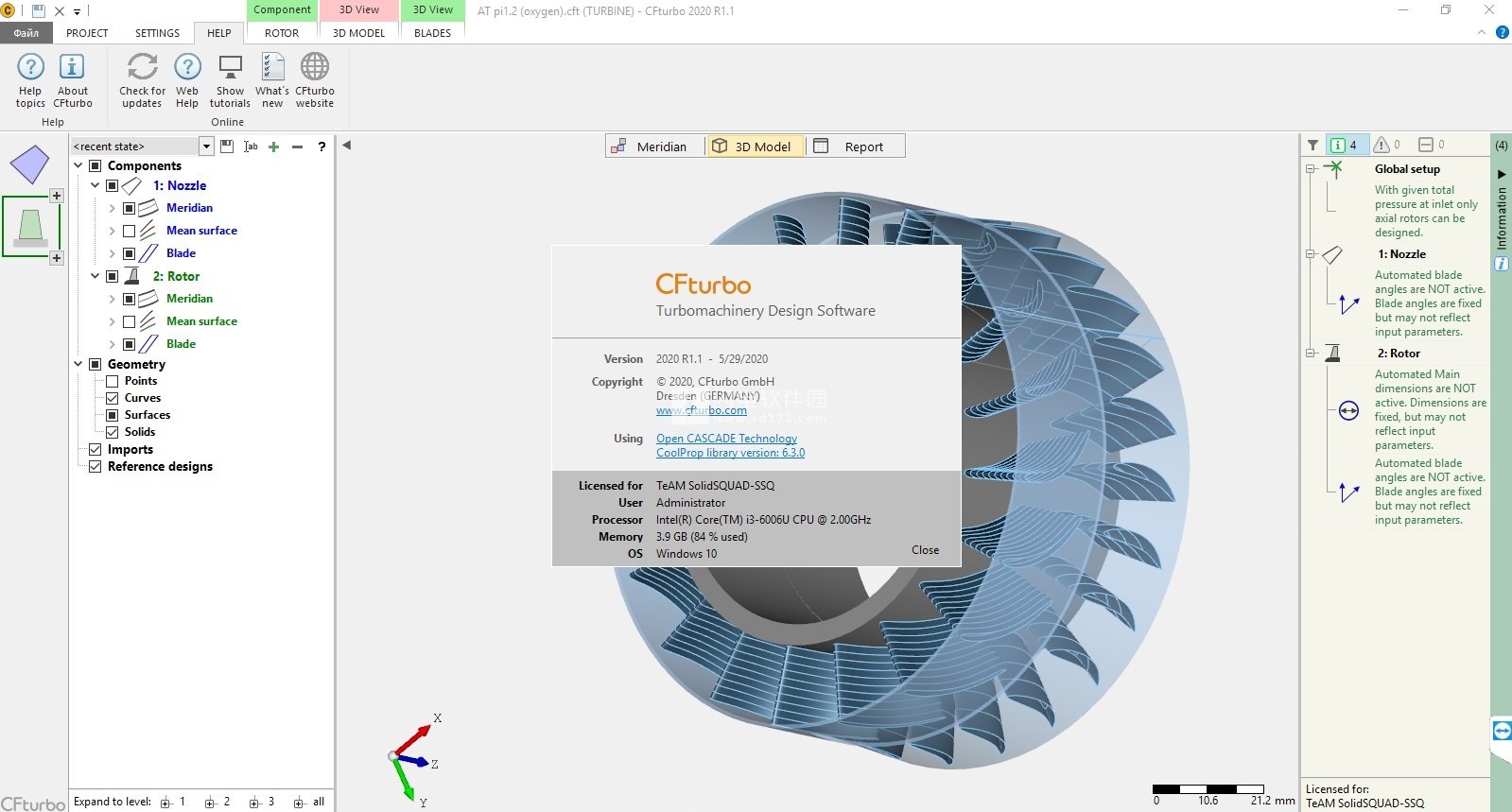Uncheck Reference designs checkbox
1512x812 pixels.
(x=95, y=467)
